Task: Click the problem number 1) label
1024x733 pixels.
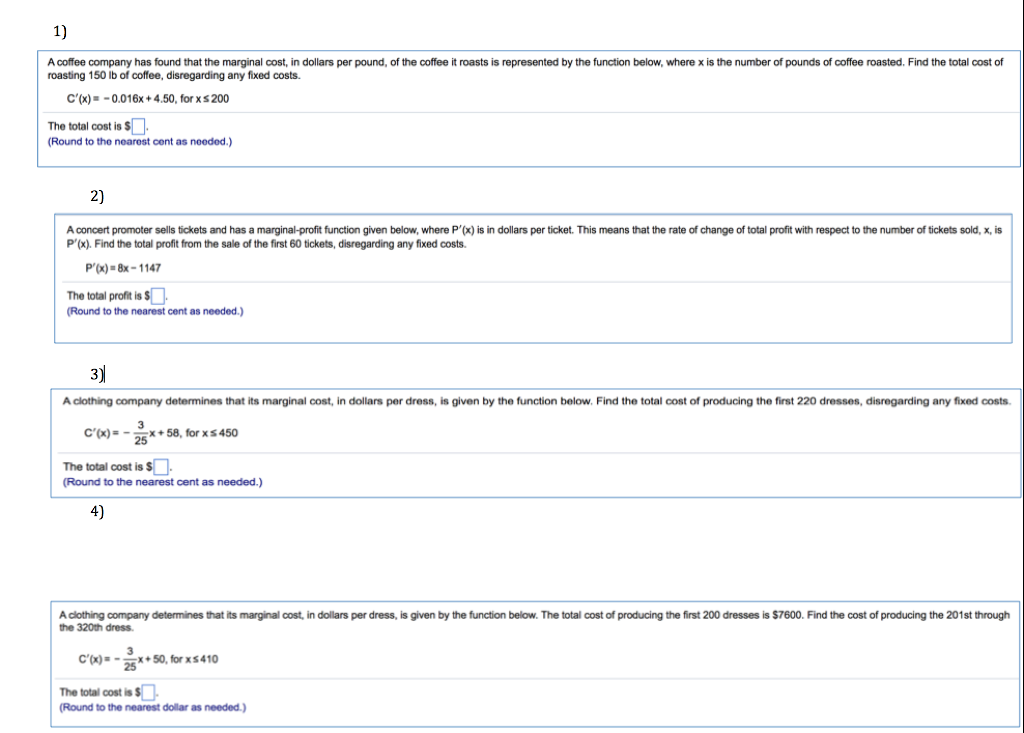Action: click(x=60, y=31)
